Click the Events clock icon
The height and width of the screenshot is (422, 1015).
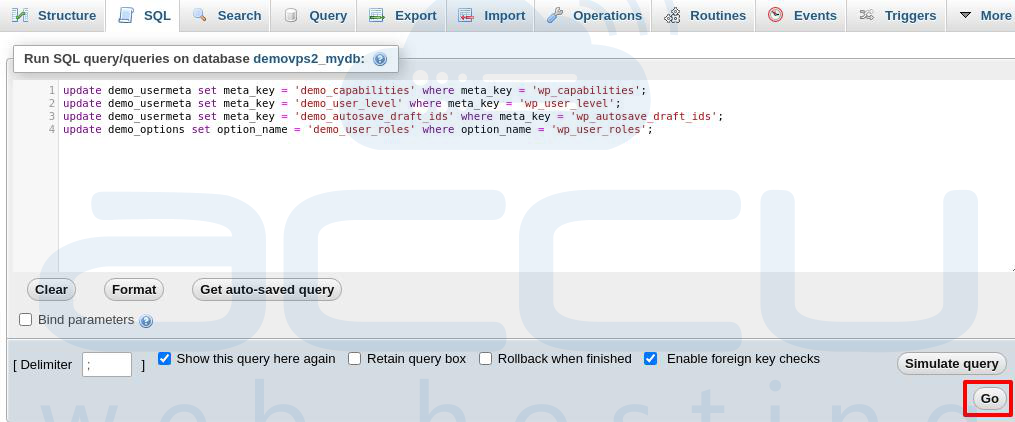(775, 15)
